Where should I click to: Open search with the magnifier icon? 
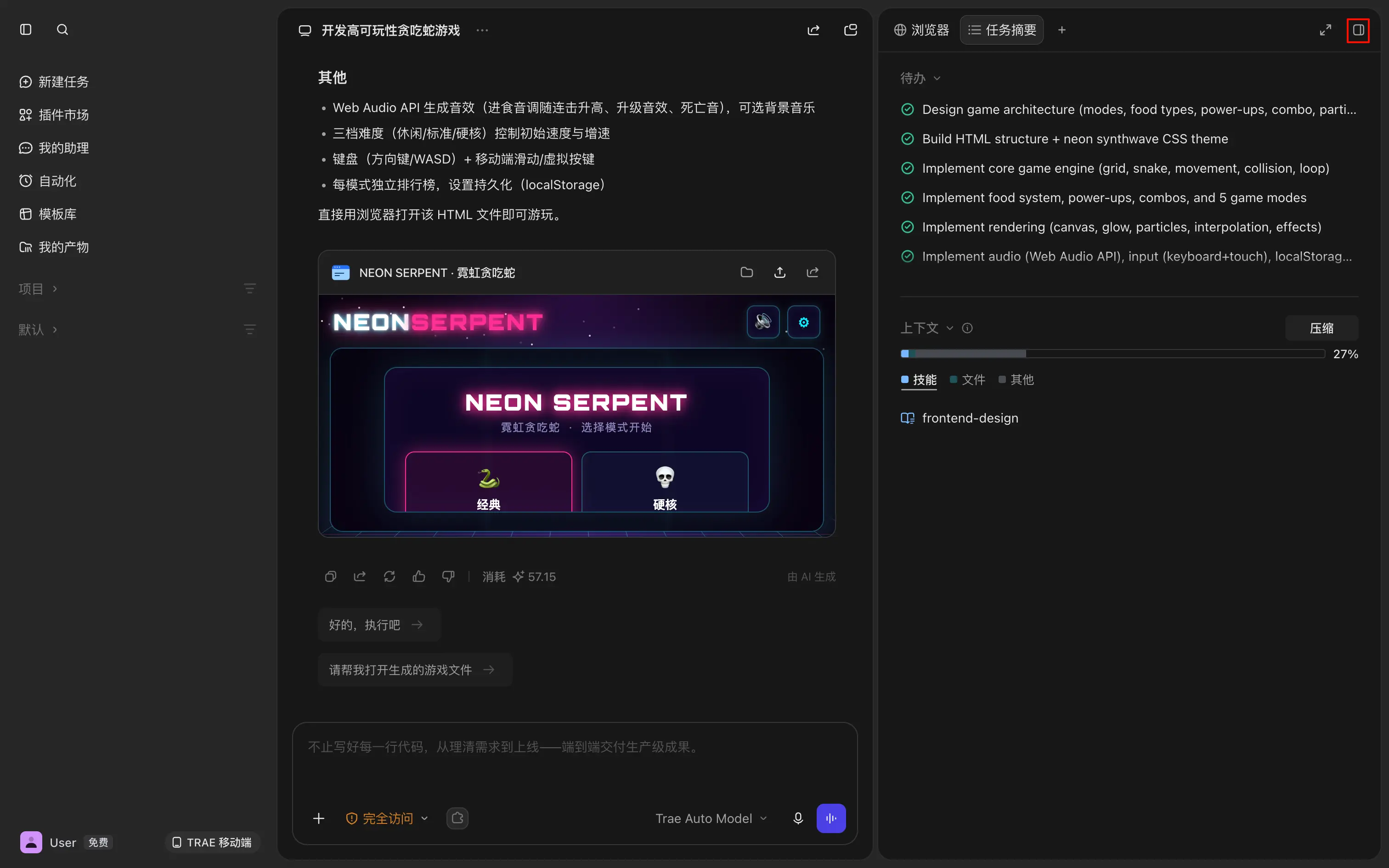click(62, 29)
